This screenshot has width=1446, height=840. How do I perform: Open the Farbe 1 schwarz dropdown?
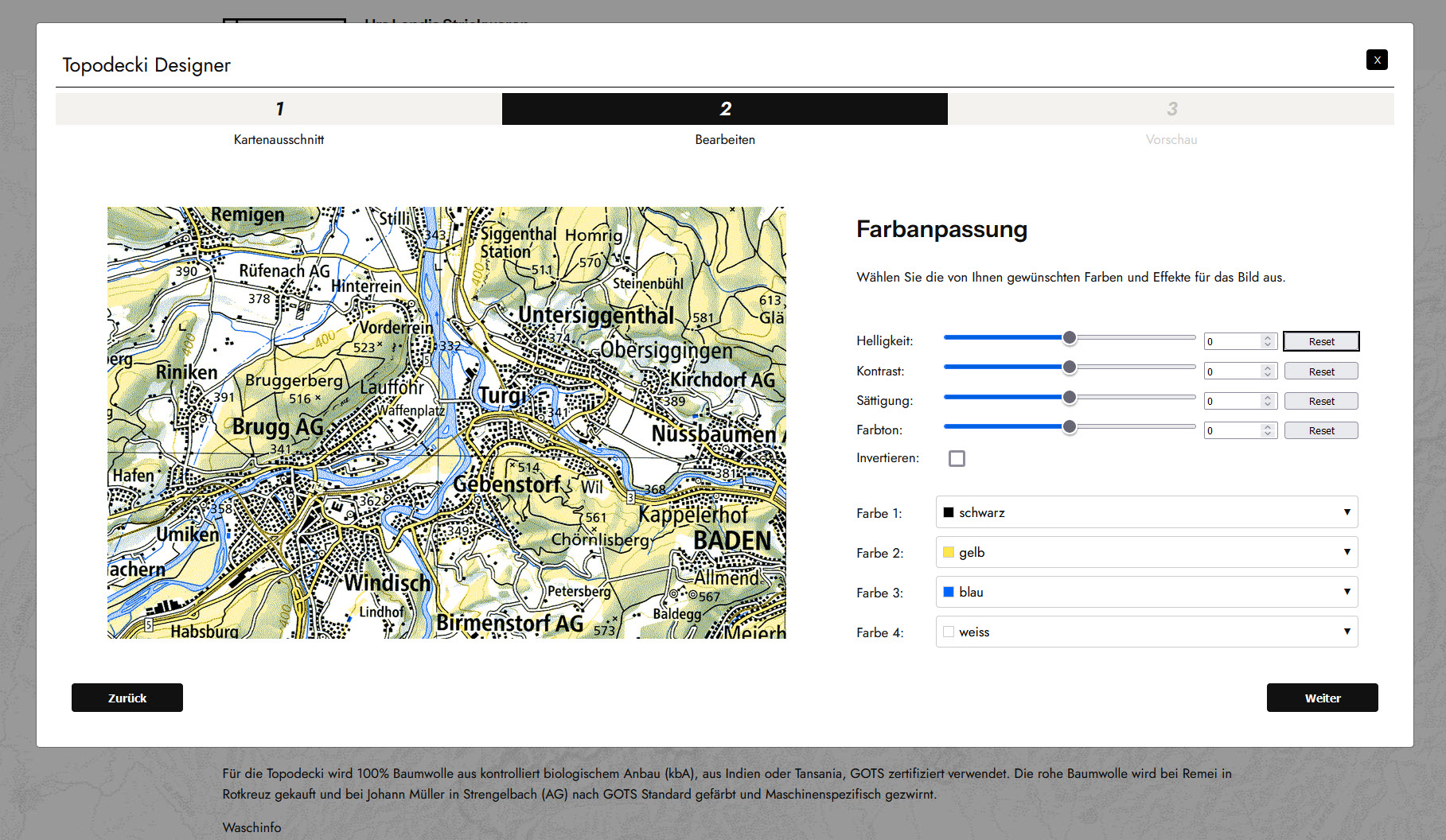(x=1146, y=512)
